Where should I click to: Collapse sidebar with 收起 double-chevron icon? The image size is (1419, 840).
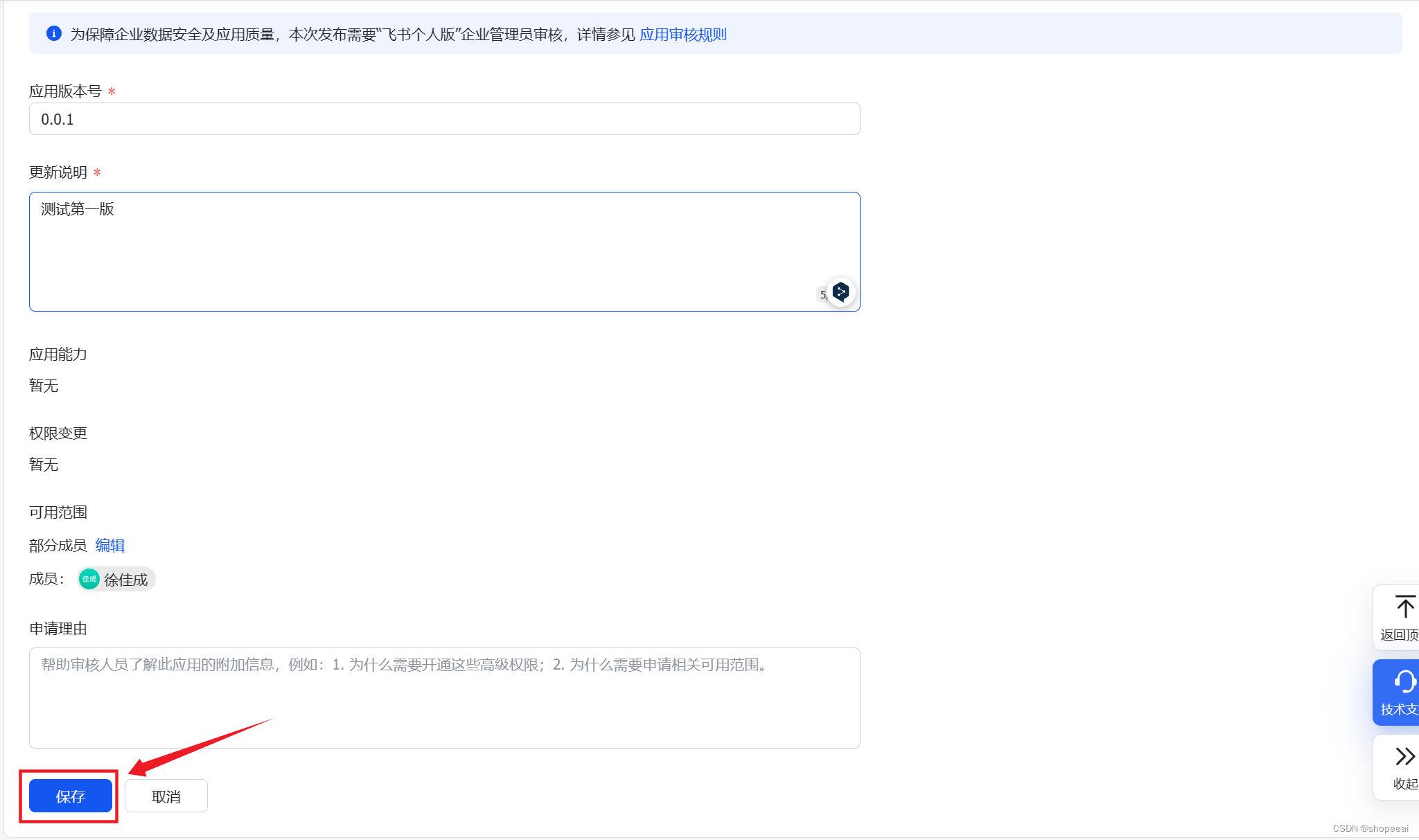(x=1404, y=756)
